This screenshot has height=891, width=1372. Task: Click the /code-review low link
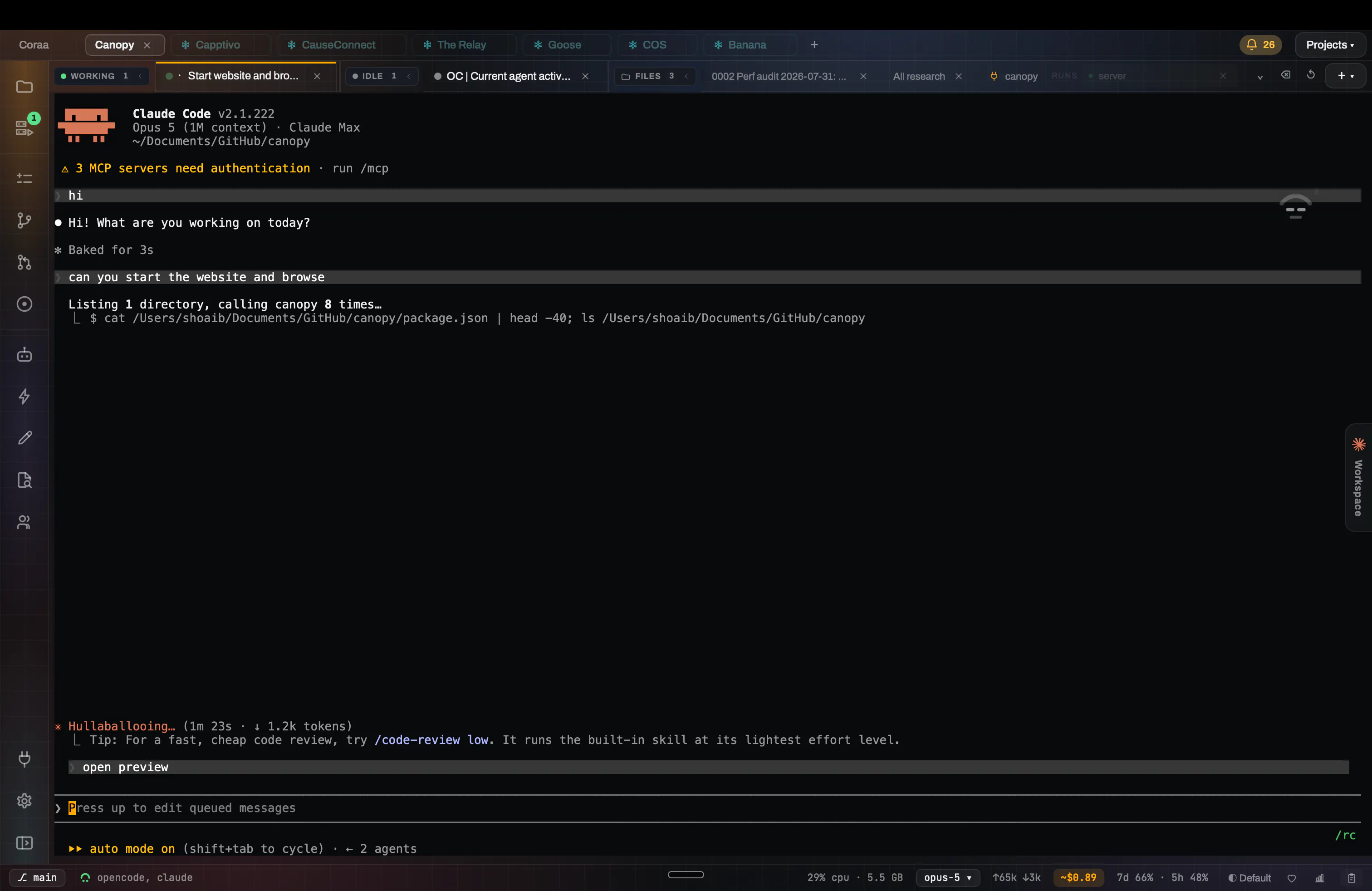[x=433, y=739]
